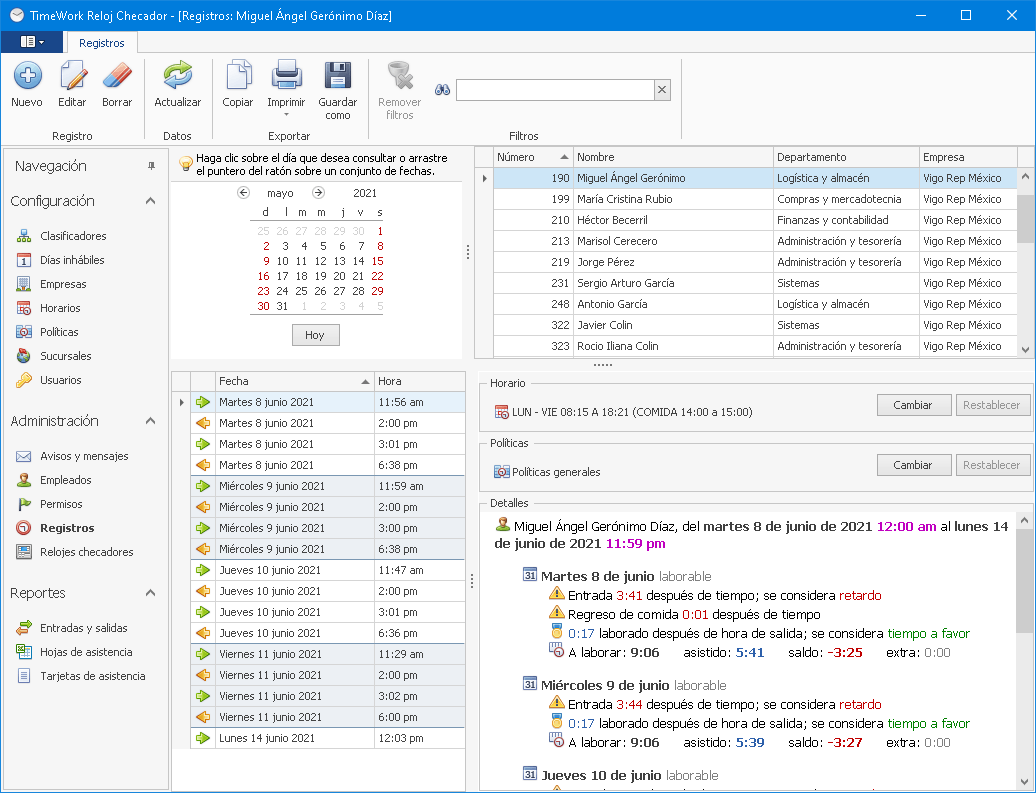This screenshot has width=1036, height=793.
Task: Click Cambiar in the Horario section
Action: [912, 405]
